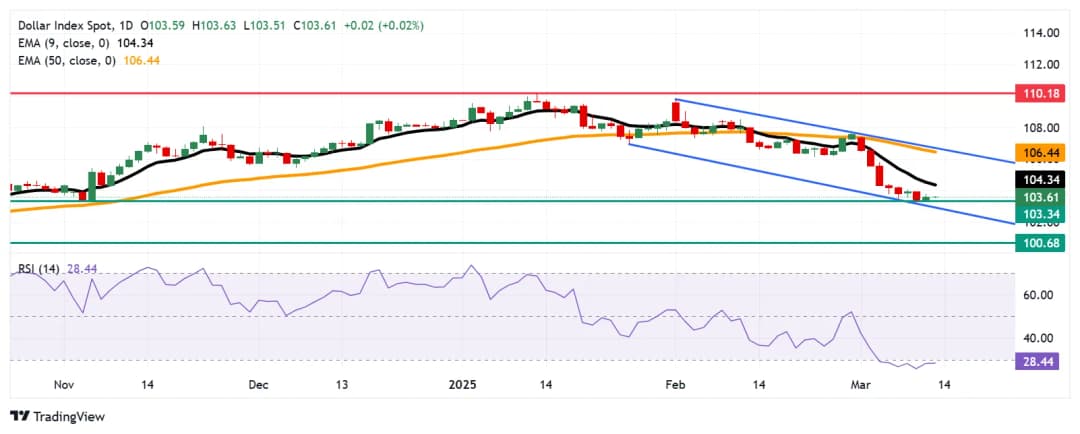The width and height of the screenshot is (1080, 434).
Task: Click the Nov label on time axis
Action: coord(64,384)
